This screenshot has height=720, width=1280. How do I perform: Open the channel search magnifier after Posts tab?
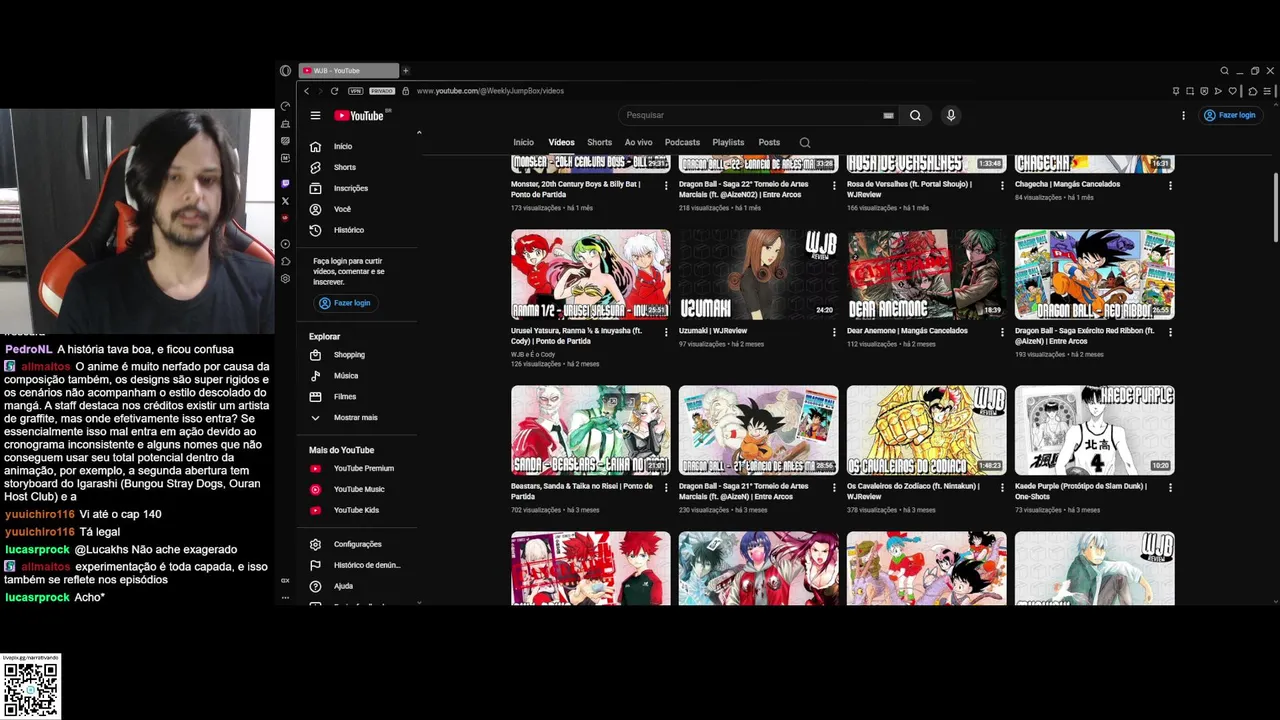point(805,143)
